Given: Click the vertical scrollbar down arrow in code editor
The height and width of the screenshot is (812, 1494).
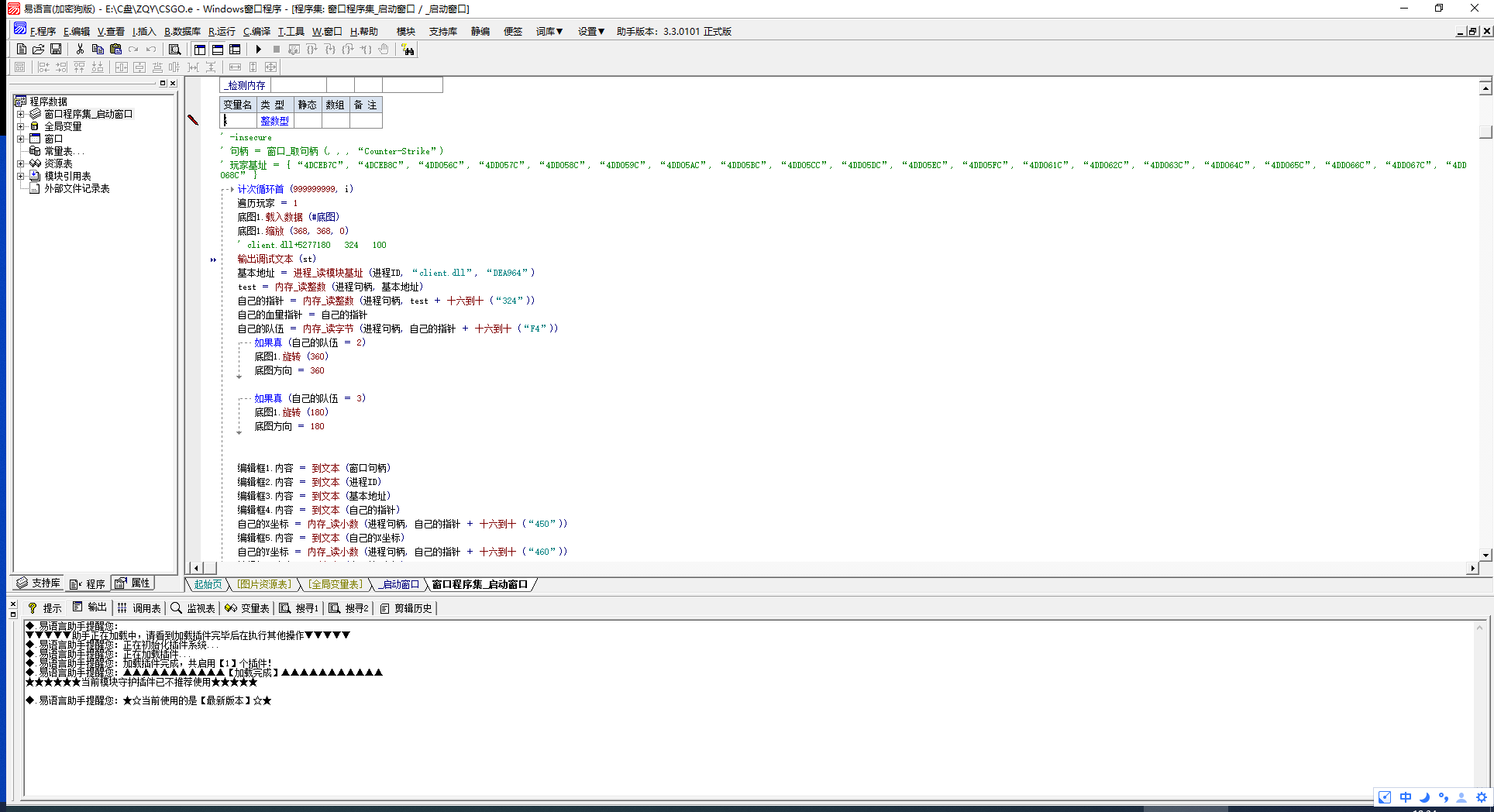Looking at the screenshot, I should (x=1485, y=555).
